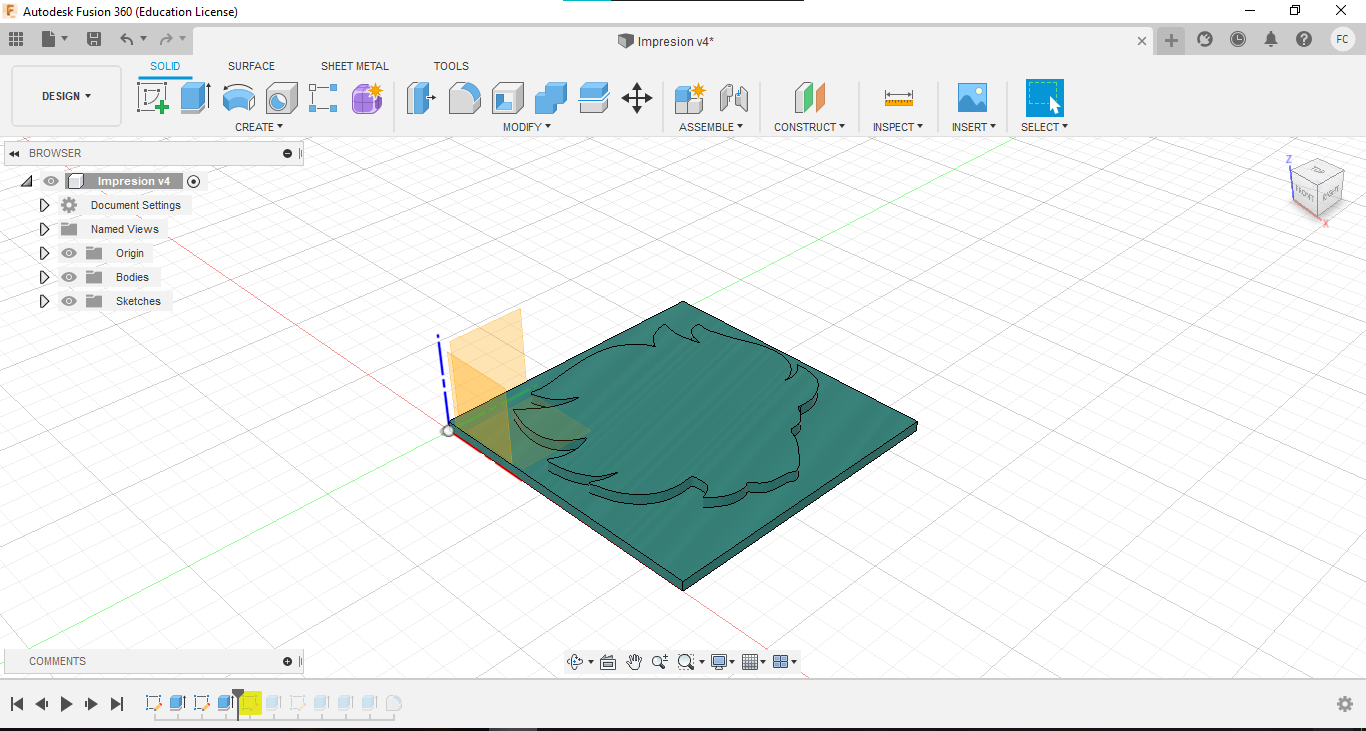Image resolution: width=1366 pixels, height=731 pixels.
Task: Open the MODIFY dropdown menu
Action: [527, 127]
